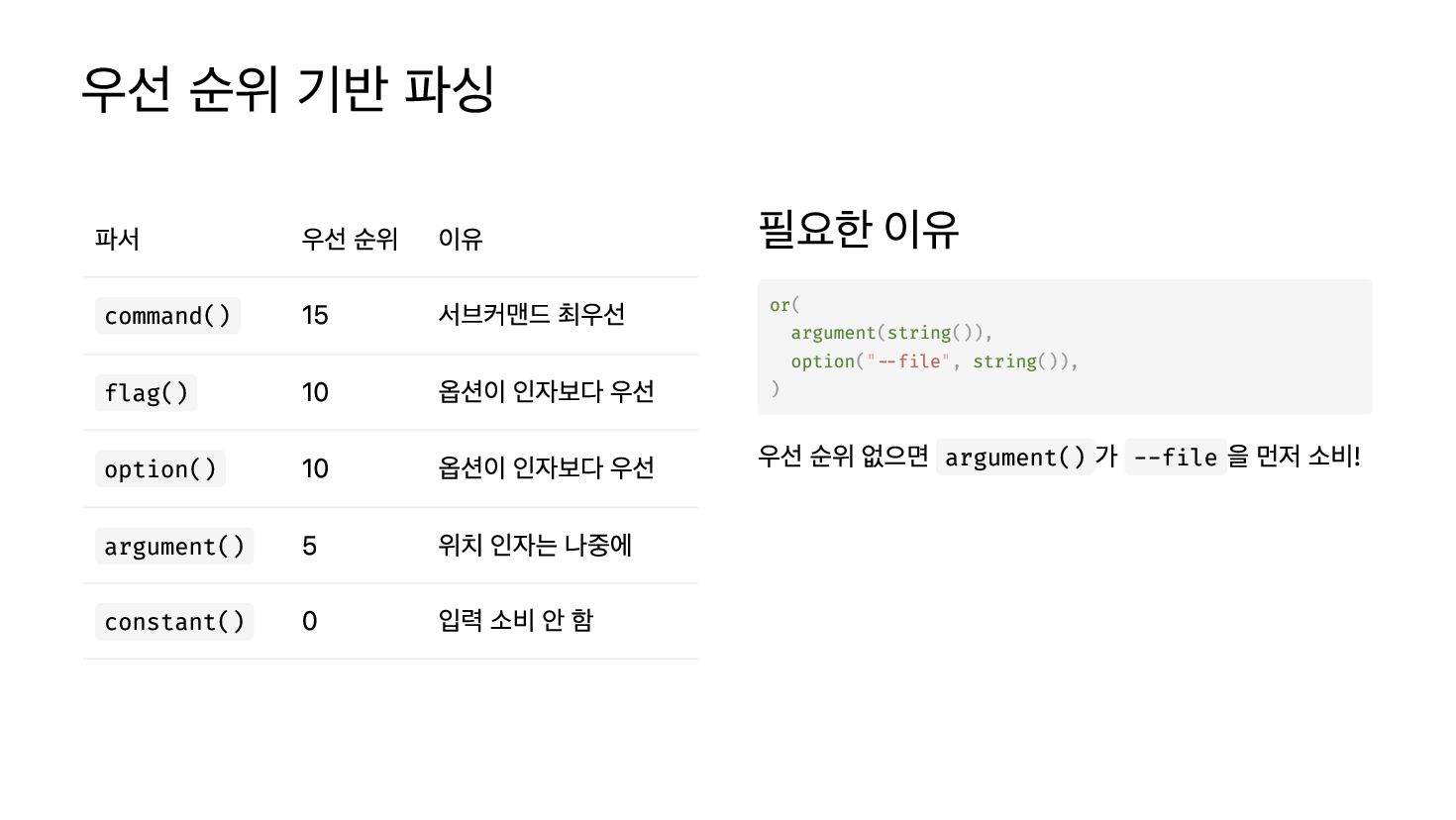Click the inline argument() code in sentence
The image size is (1456, 820).
click(x=1014, y=458)
